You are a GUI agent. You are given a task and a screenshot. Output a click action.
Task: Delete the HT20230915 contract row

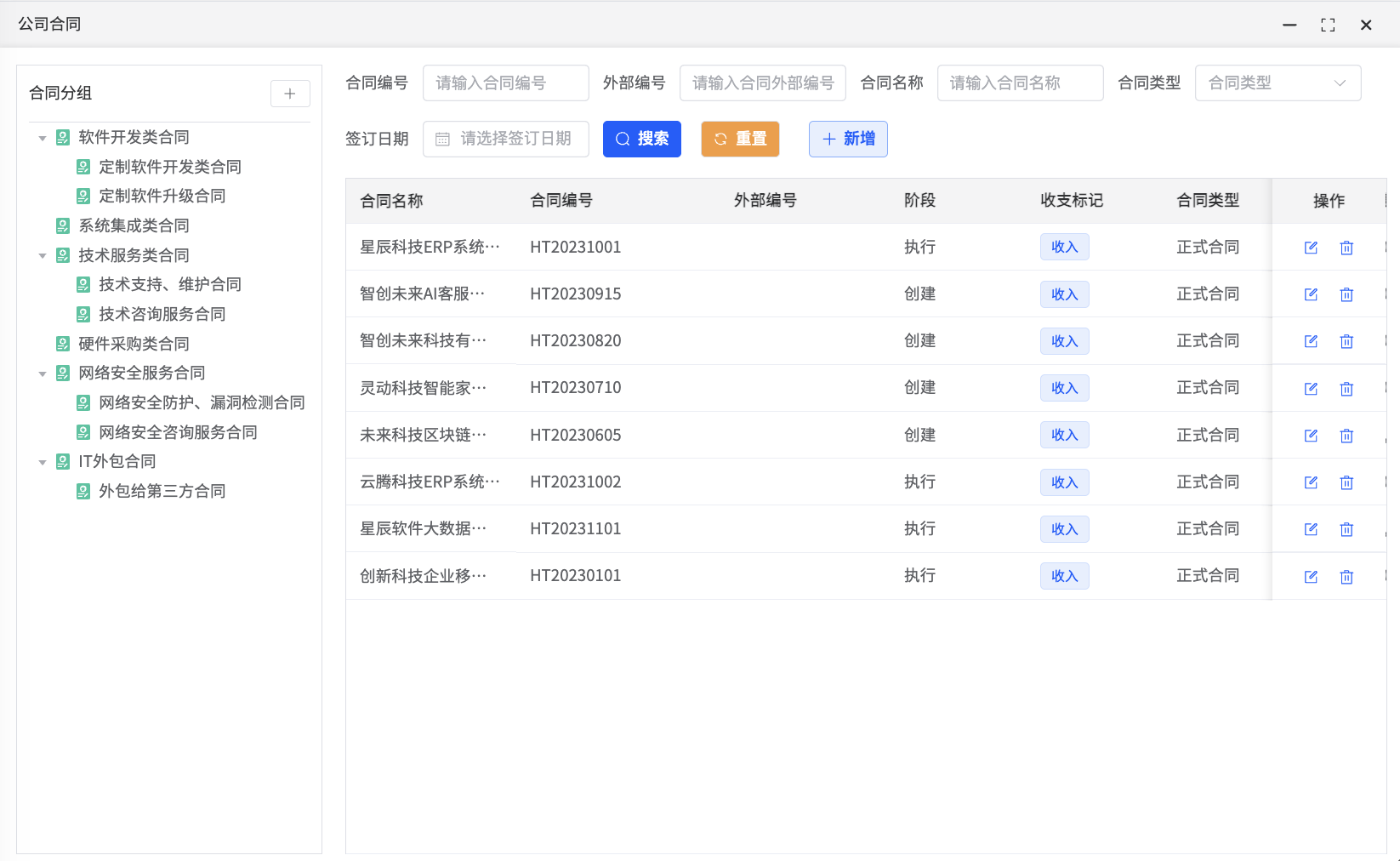tap(1346, 294)
